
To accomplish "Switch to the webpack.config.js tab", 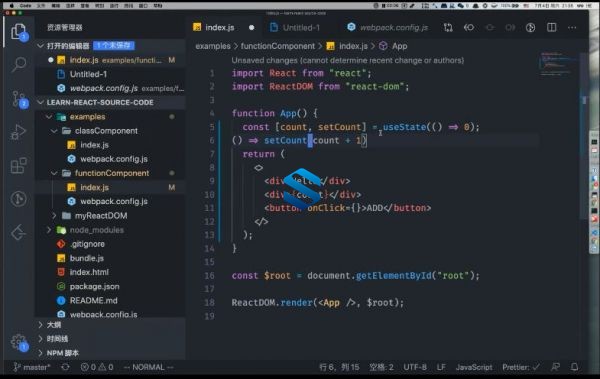I will (388, 28).
